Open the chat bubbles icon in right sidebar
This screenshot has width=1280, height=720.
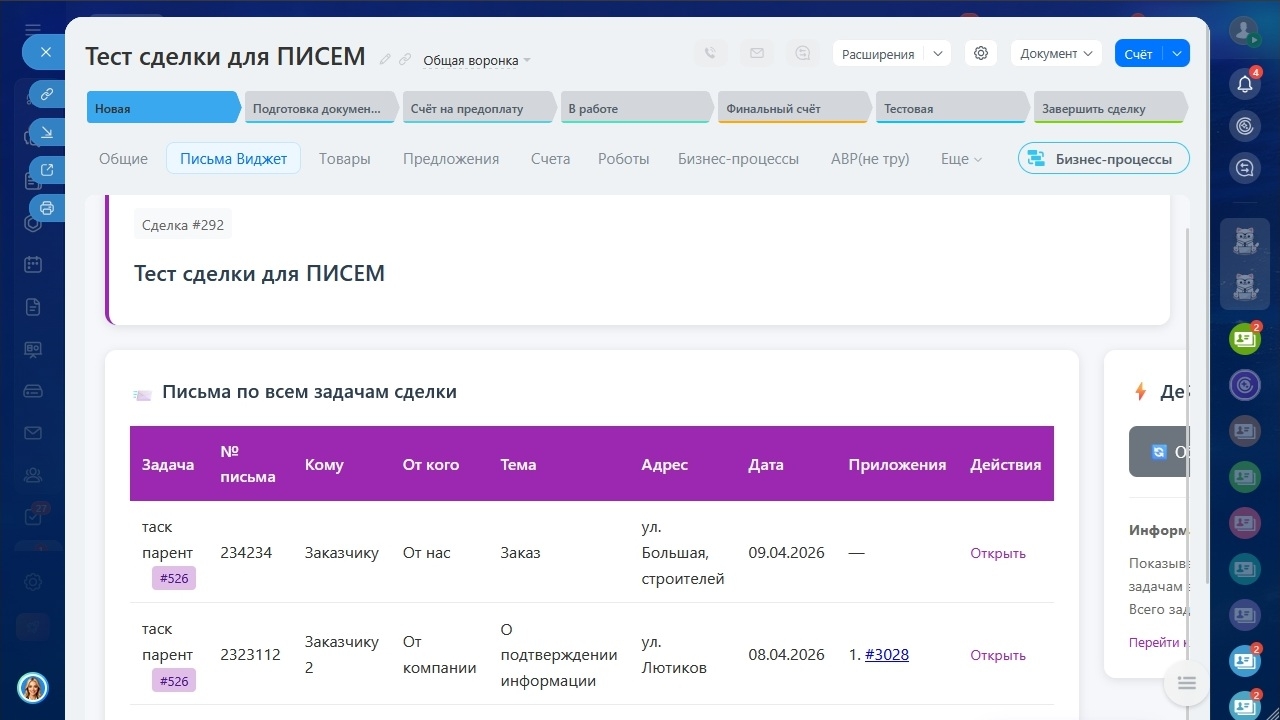(1245, 169)
